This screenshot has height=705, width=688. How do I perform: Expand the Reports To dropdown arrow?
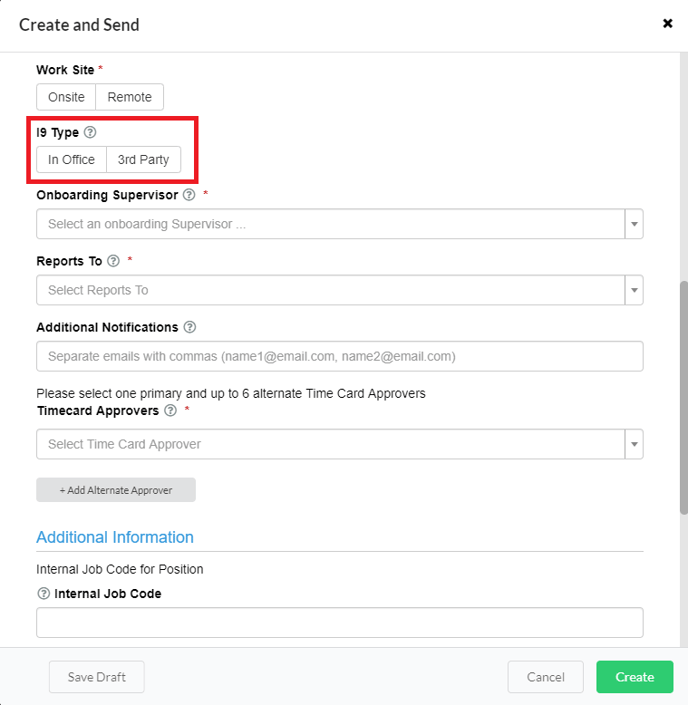tap(633, 290)
